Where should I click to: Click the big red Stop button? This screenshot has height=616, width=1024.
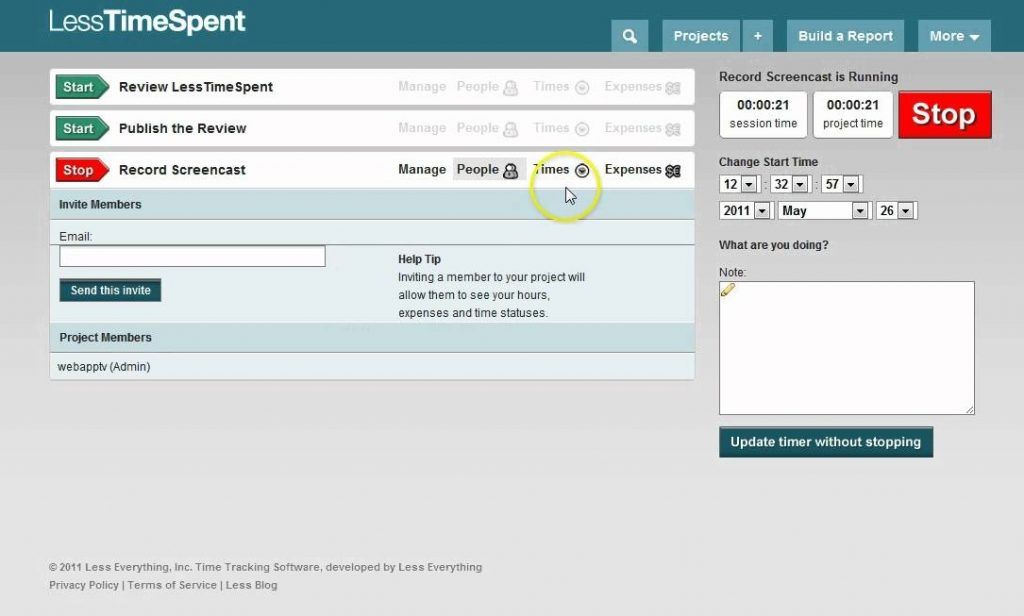click(x=944, y=115)
